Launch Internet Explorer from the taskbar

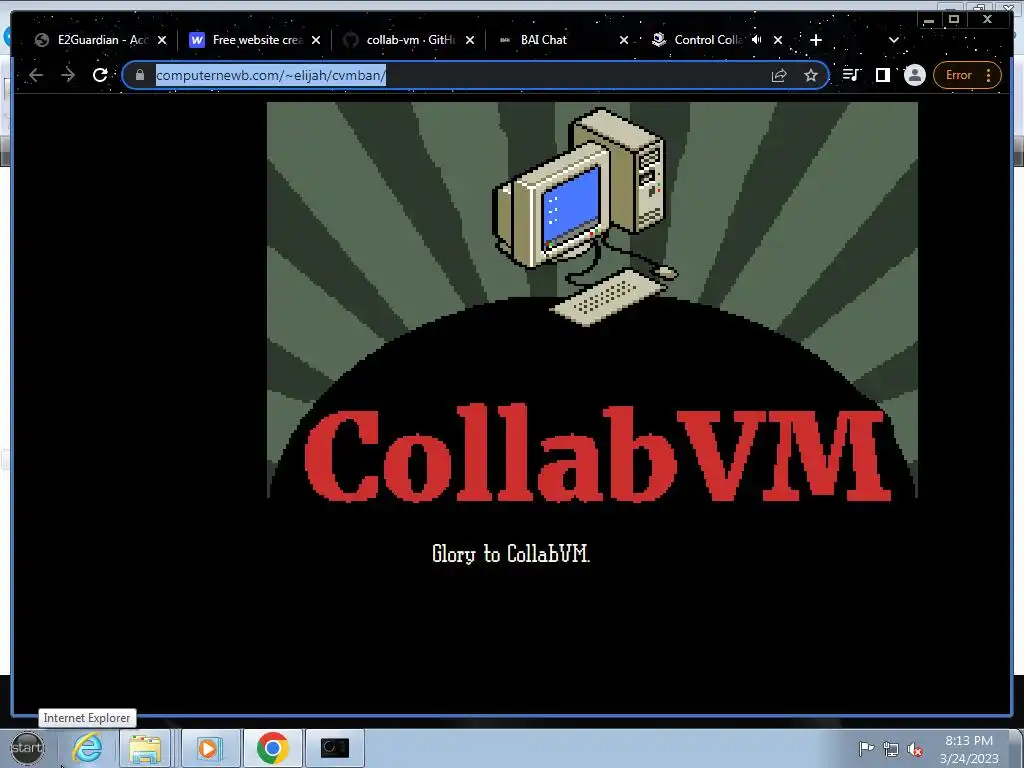click(87, 748)
